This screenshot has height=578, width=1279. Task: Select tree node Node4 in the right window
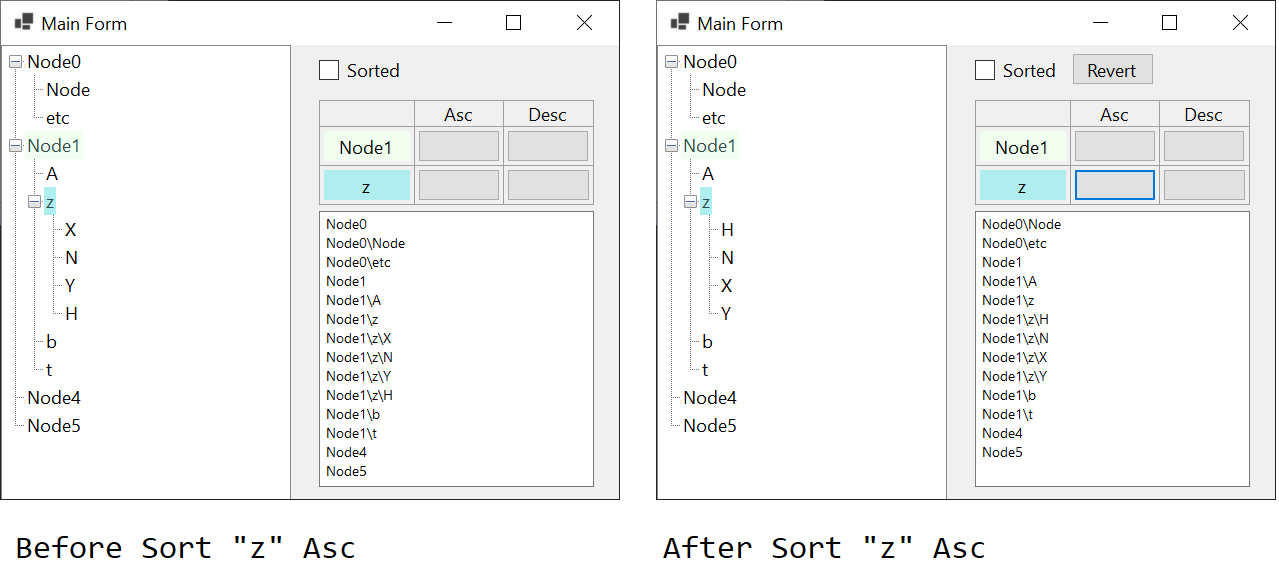[710, 398]
